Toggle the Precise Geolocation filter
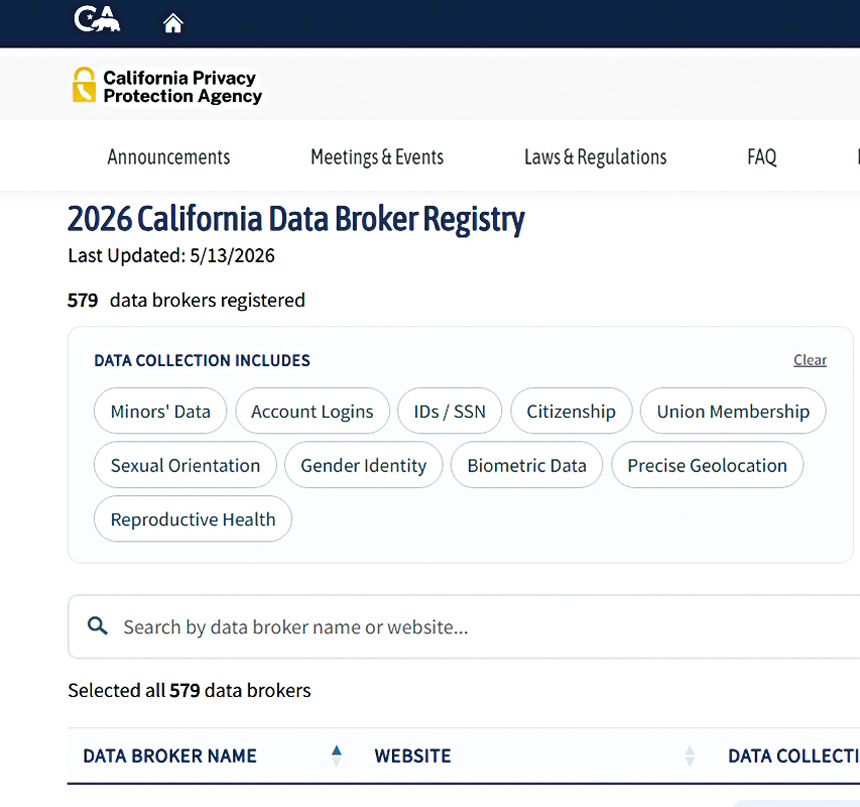 click(x=708, y=465)
